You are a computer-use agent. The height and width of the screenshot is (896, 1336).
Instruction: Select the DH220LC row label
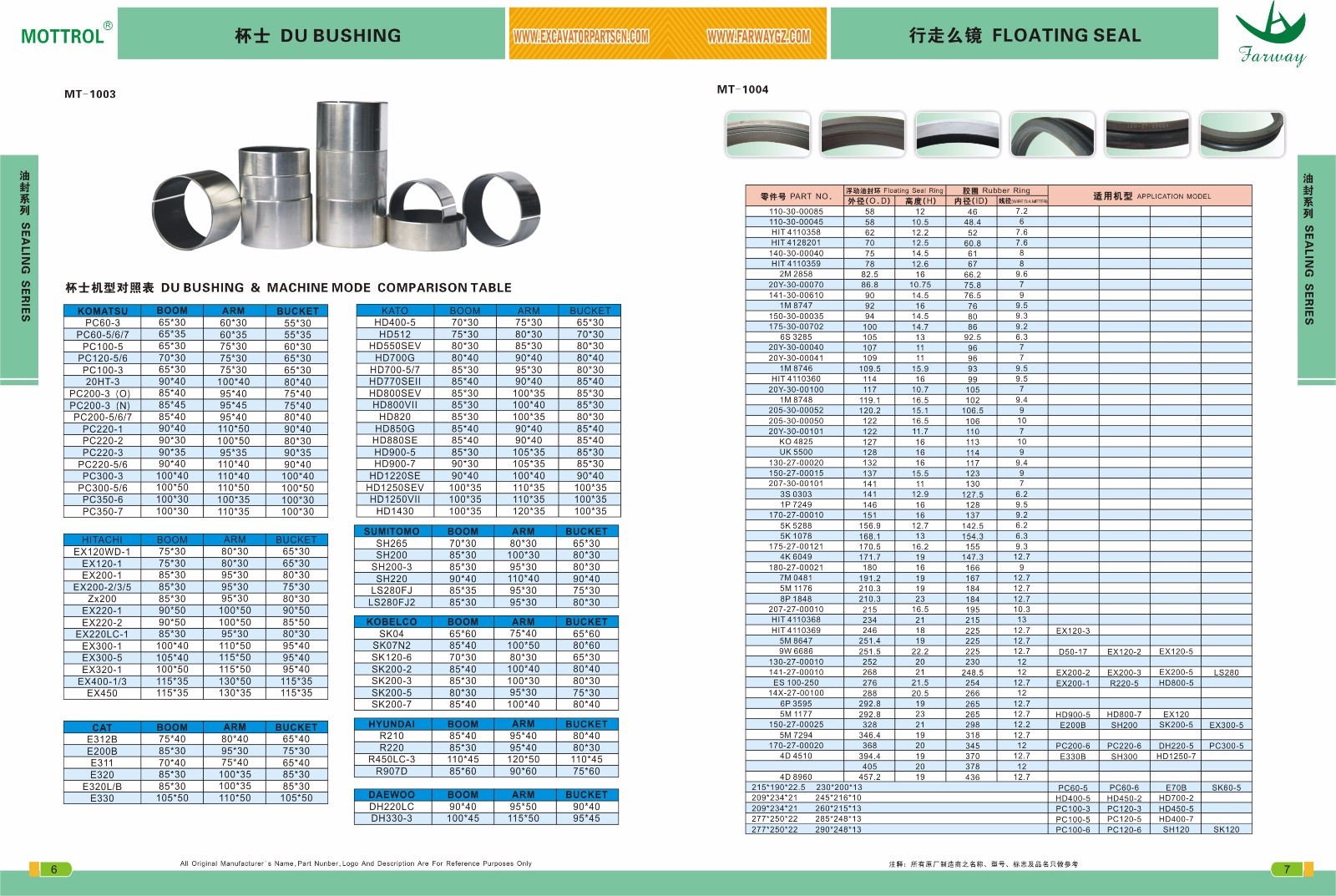[x=392, y=807]
